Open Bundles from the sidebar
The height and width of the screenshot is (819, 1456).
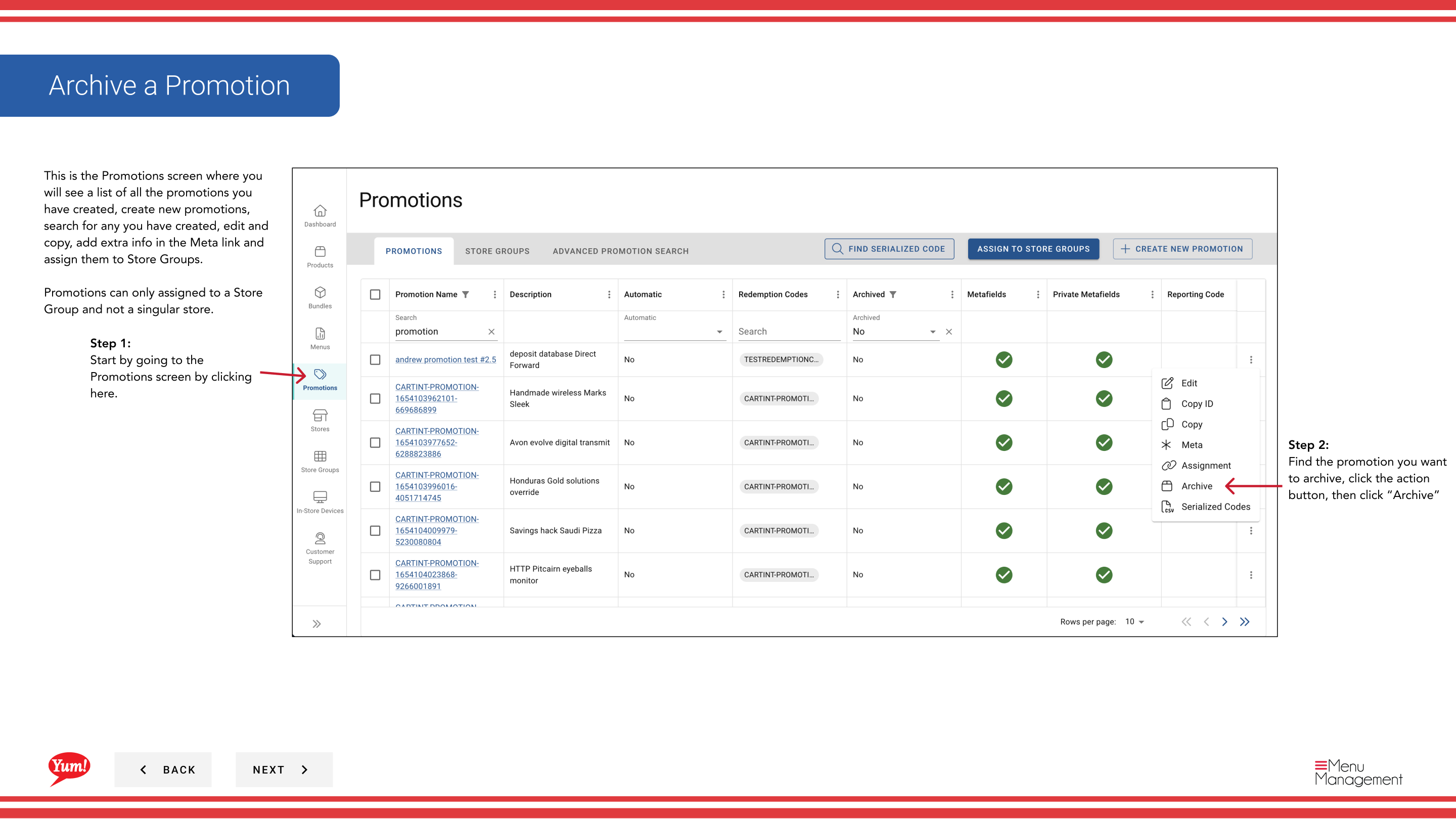point(320,297)
